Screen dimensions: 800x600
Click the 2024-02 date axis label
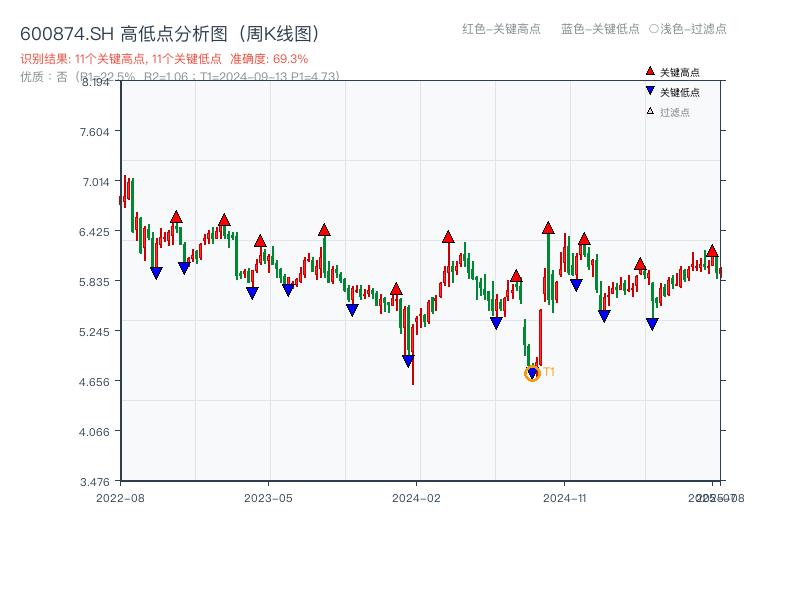pos(416,498)
